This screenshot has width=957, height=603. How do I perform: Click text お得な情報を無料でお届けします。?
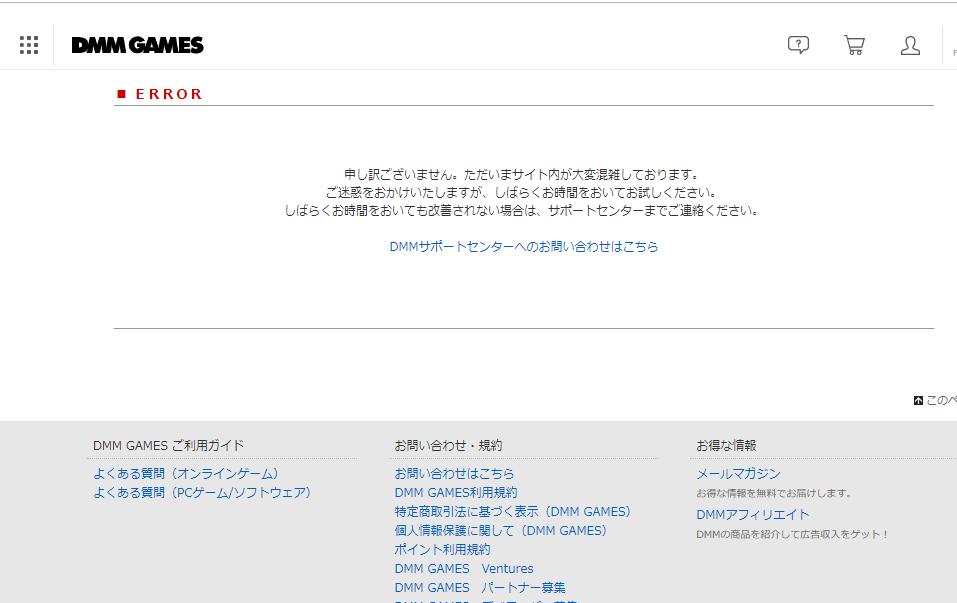(x=774, y=493)
